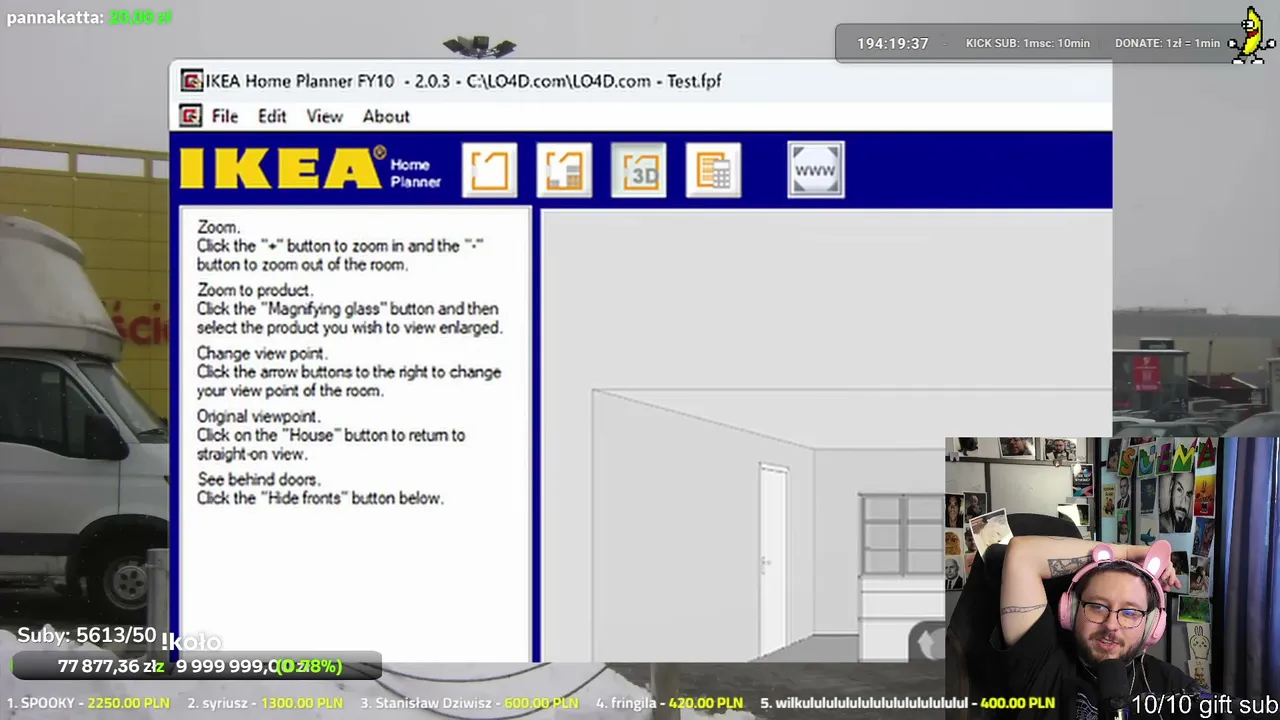Click top donor "1. SPOOKY" entry
The image size is (1280, 720).
tap(88, 703)
